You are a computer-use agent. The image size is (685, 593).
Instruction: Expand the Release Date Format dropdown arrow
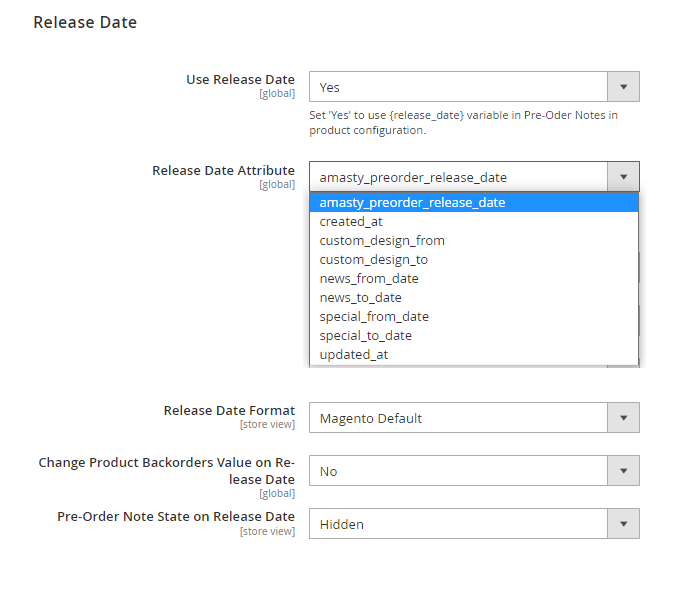[623, 418]
